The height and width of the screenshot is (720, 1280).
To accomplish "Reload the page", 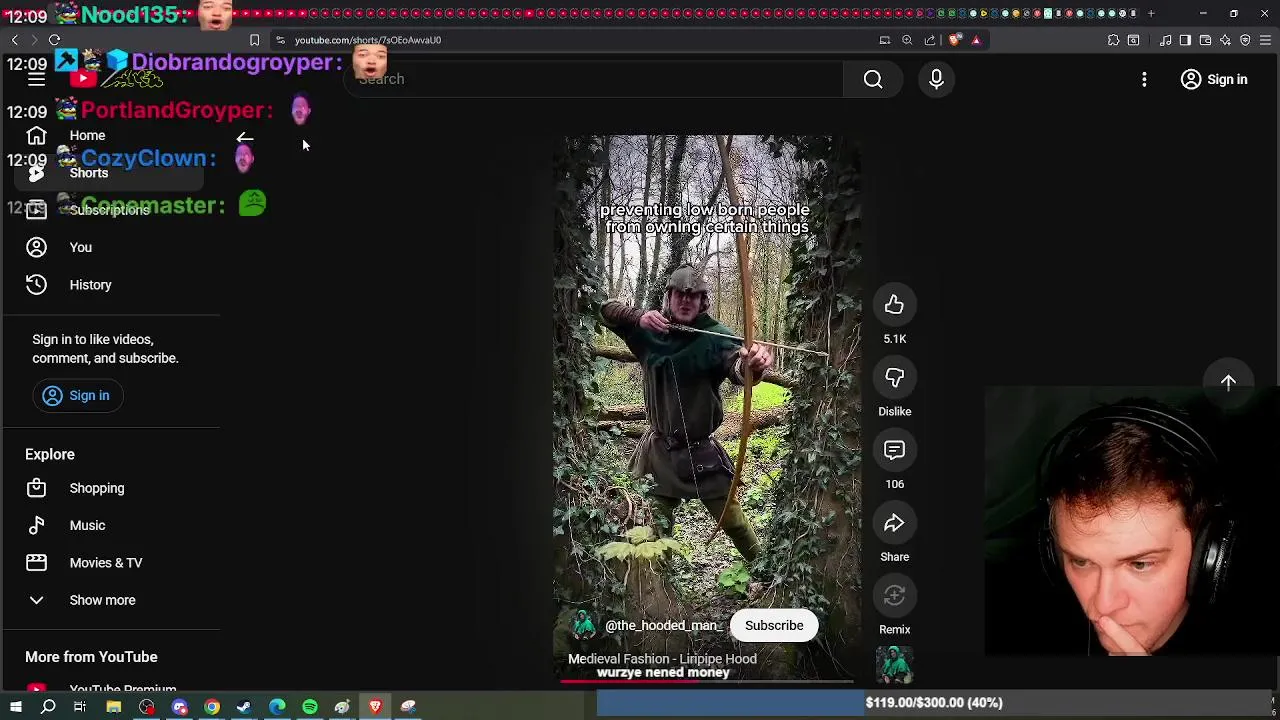I will [54, 40].
